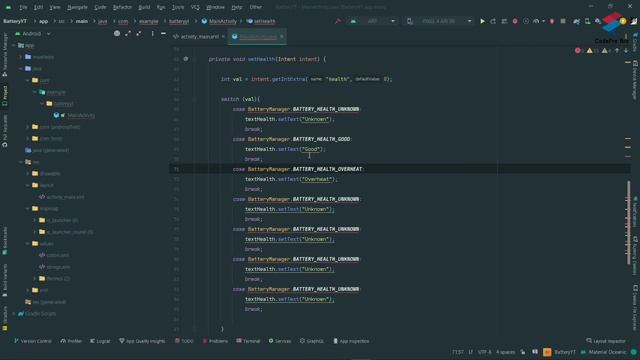Click gutter icon beside setHealth method
Viewport: 640px width, 360px height.
[x=186, y=59]
